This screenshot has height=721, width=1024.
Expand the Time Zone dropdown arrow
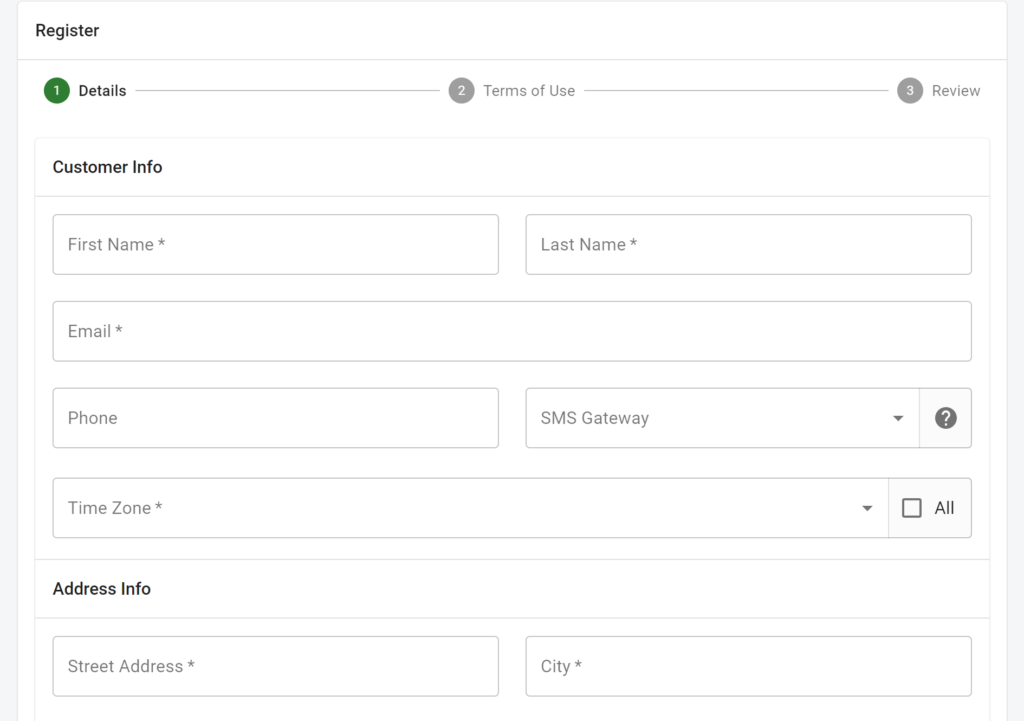[x=867, y=508]
